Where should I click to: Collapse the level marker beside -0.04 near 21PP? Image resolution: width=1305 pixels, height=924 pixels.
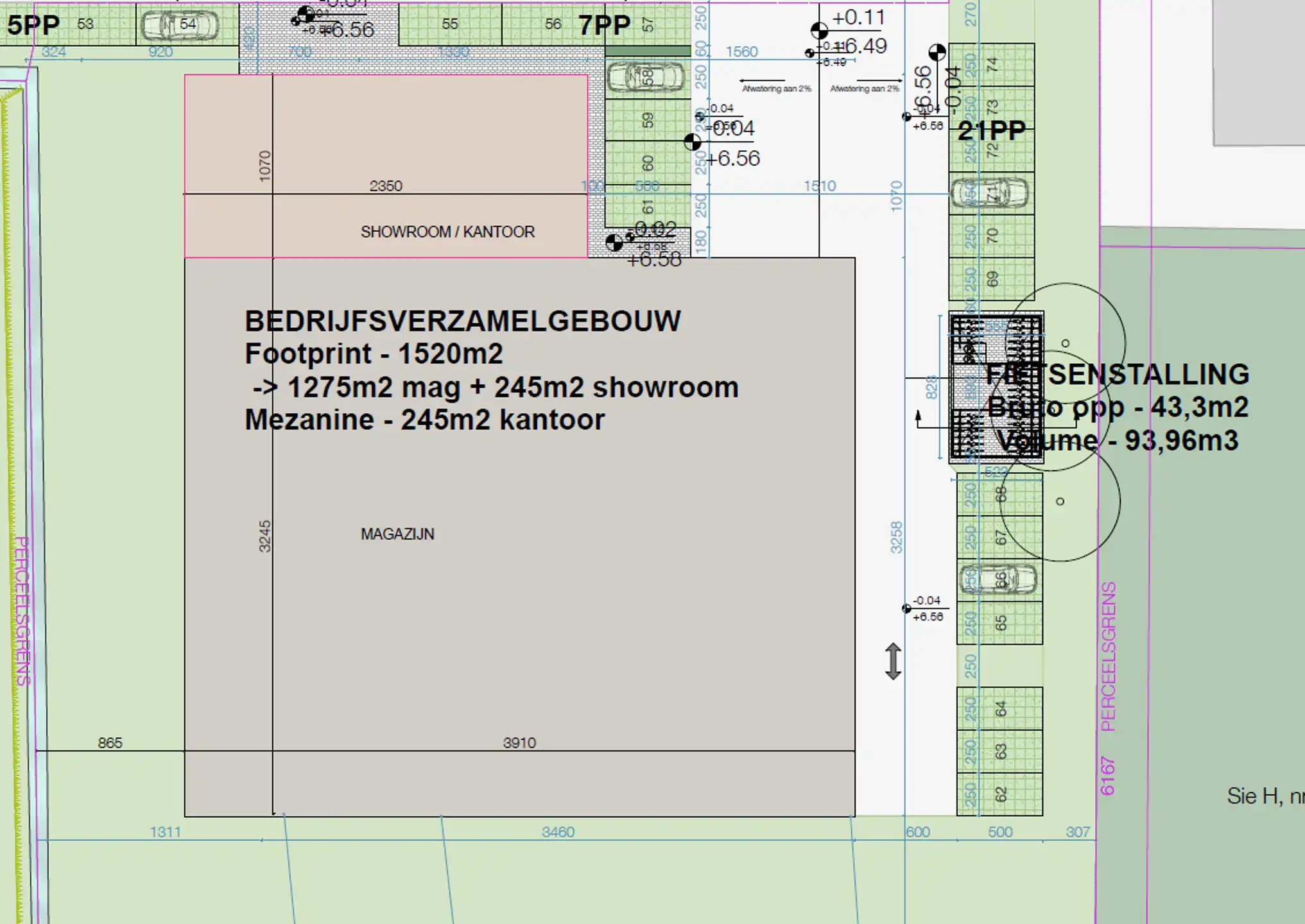pyautogui.click(x=906, y=116)
